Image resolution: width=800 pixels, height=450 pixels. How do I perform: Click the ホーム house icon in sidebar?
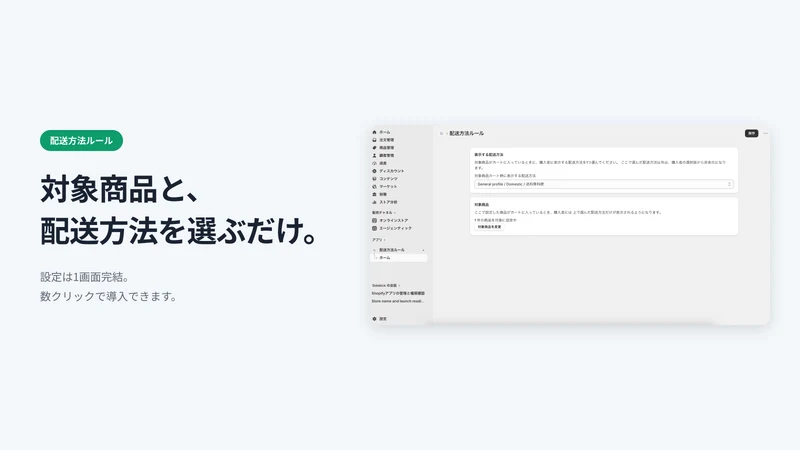click(374, 132)
